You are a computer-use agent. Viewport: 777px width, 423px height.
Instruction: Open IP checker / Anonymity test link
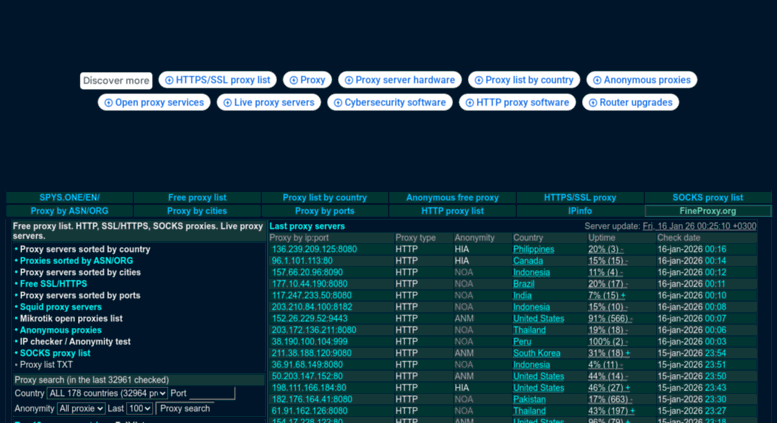tap(75, 342)
